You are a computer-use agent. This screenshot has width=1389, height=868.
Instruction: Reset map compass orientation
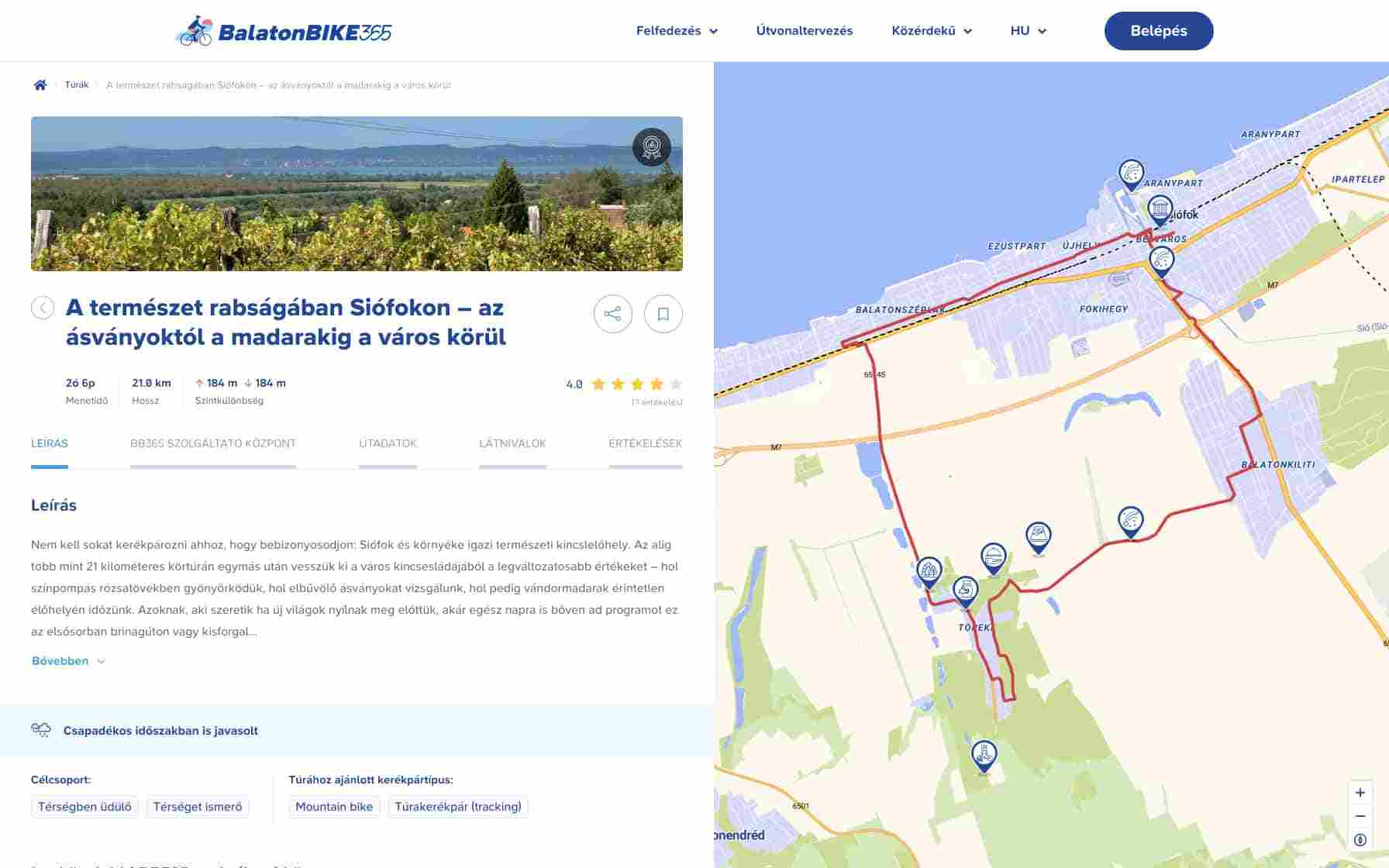click(1360, 840)
